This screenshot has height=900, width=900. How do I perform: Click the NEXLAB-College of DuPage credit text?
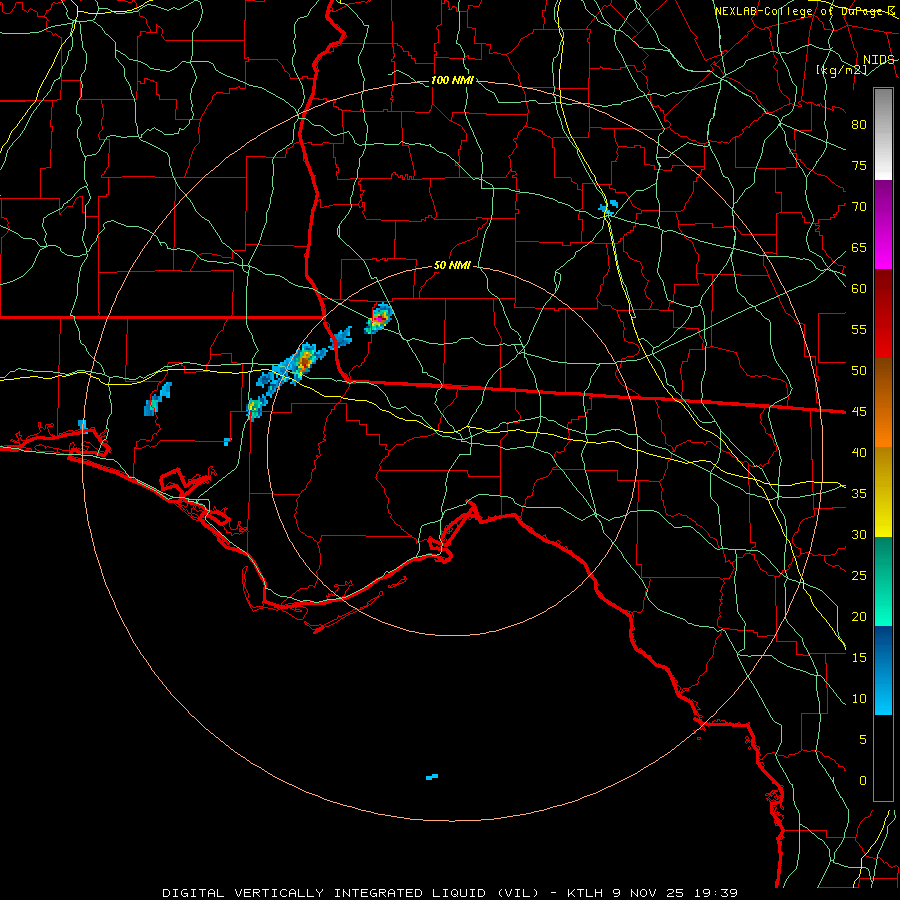coord(804,11)
